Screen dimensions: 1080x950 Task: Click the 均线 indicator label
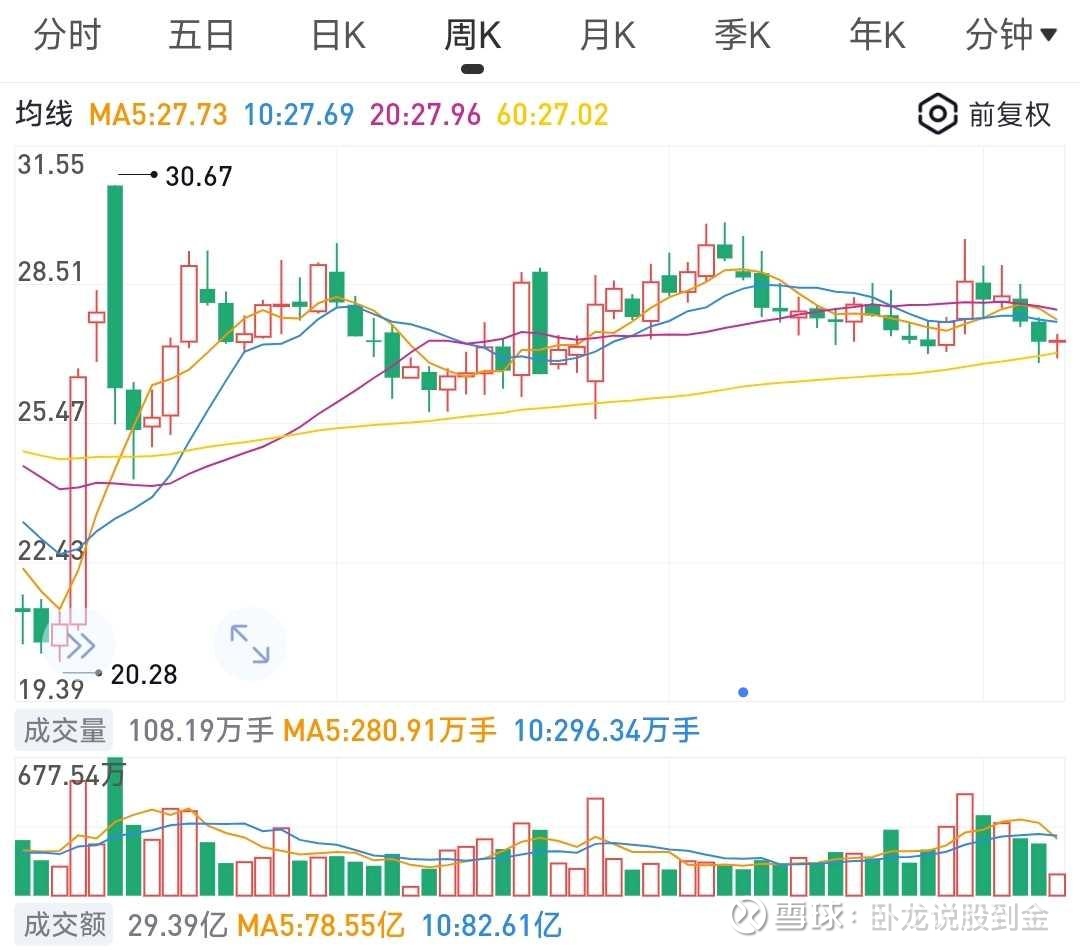[x=44, y=114]
